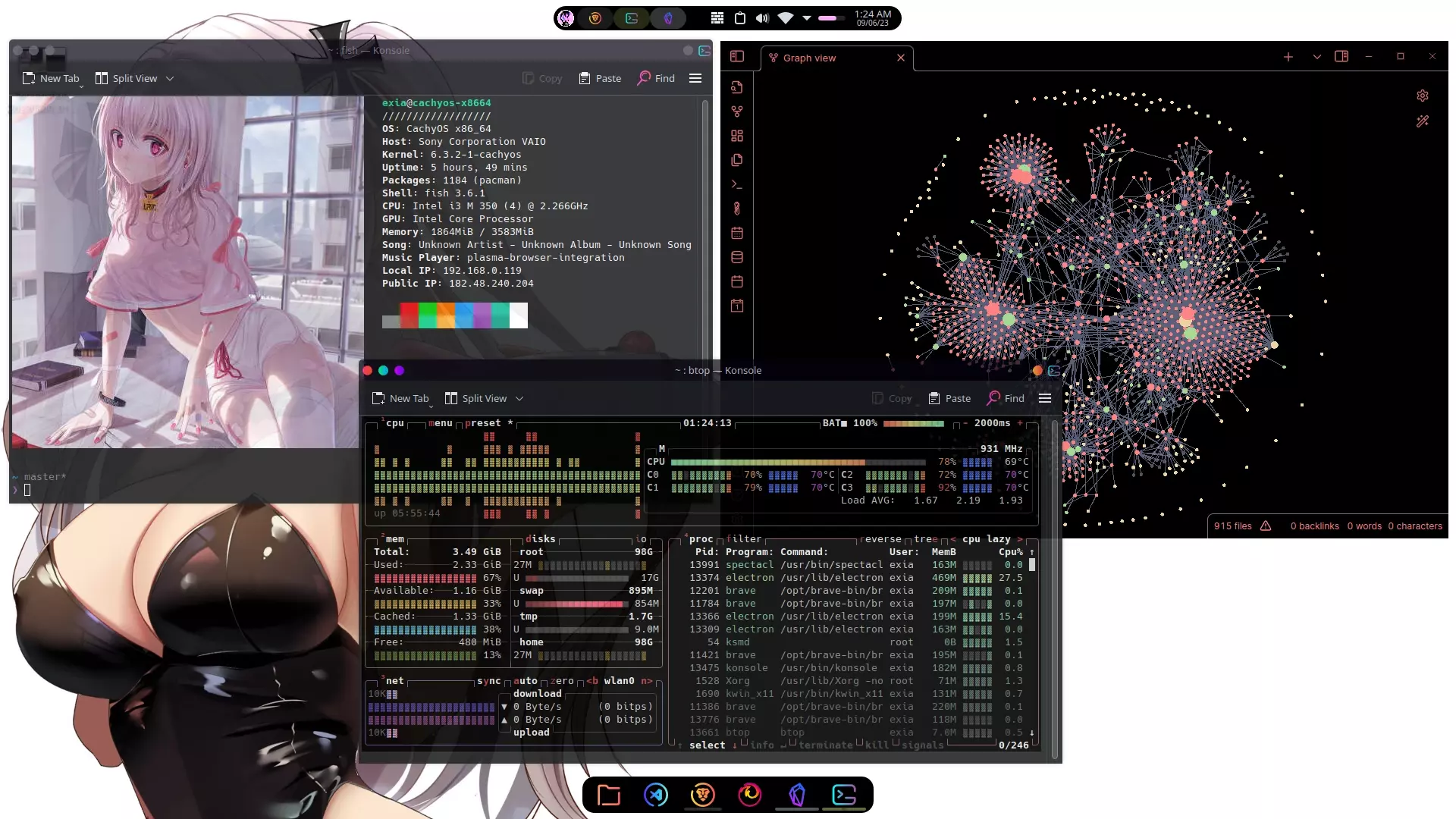1456x819 pixels.
Task: Open daily note calendar icon numbered 1
Action: pyautogui.click(x=736, y=306)
